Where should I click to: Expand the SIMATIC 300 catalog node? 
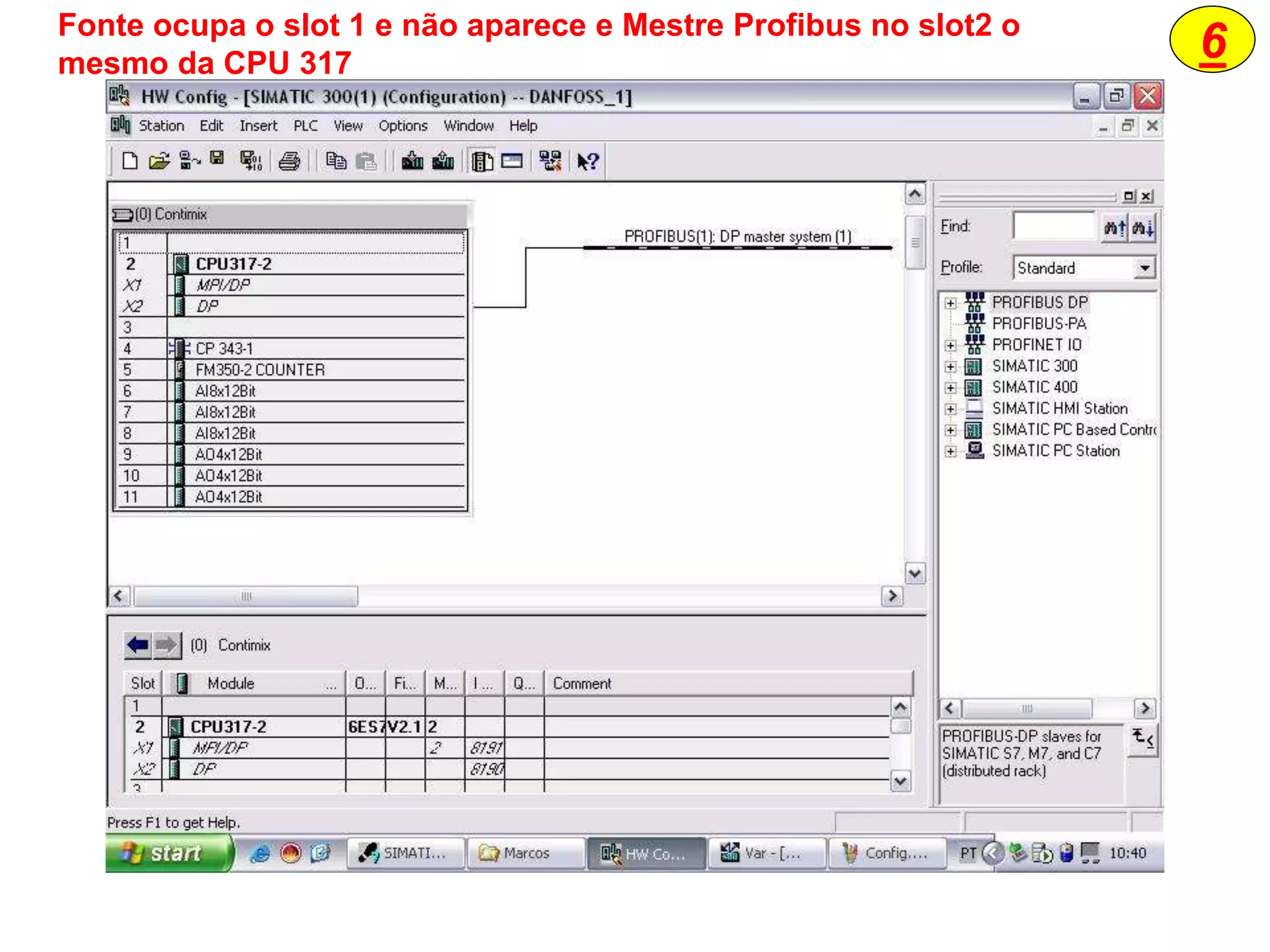tap(950, 367)
